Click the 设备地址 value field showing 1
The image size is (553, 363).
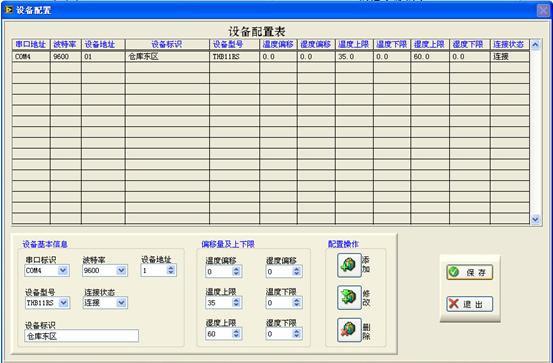(154, 270)
